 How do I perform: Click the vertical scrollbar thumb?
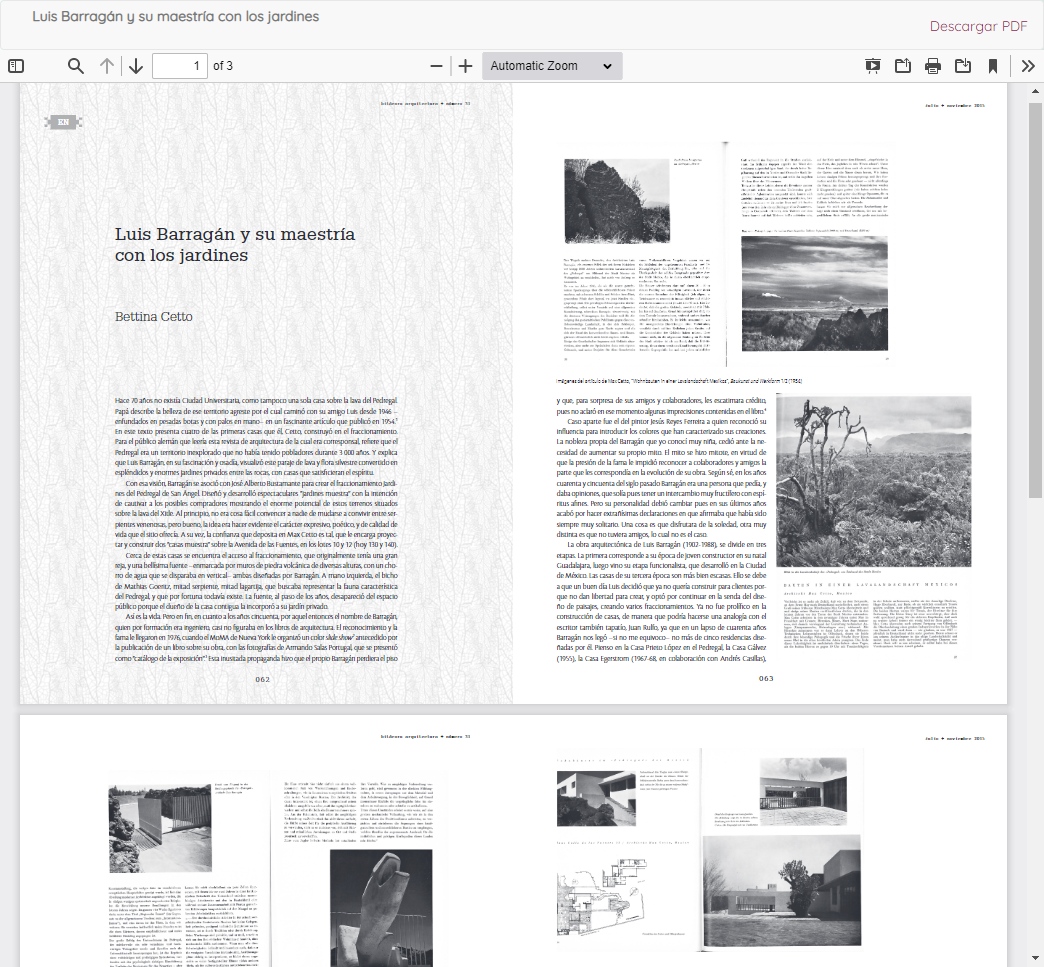1035,300
